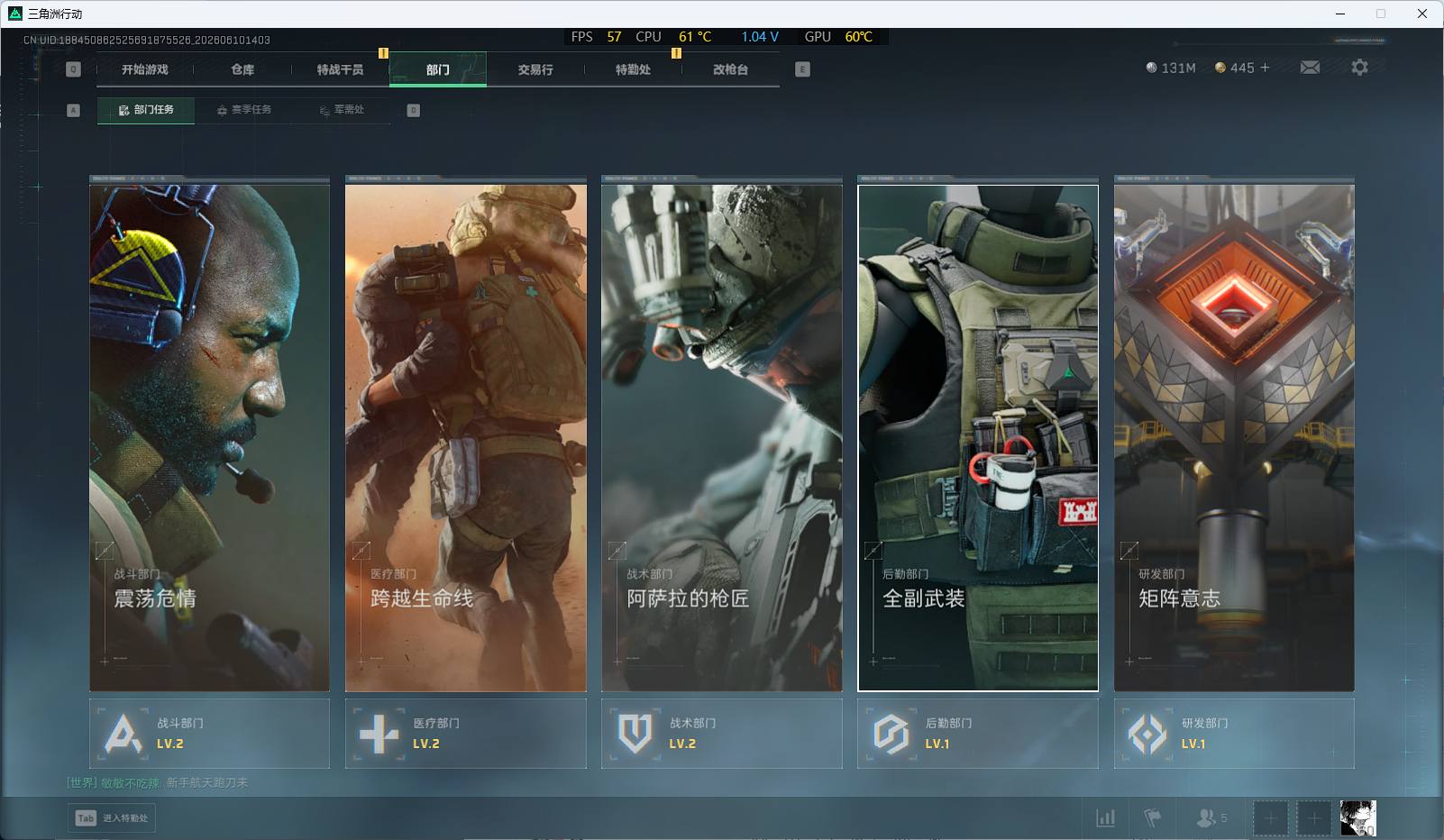
Task: Open the 矩阵意志 research mission card
Action: (x=1234, y=438)
